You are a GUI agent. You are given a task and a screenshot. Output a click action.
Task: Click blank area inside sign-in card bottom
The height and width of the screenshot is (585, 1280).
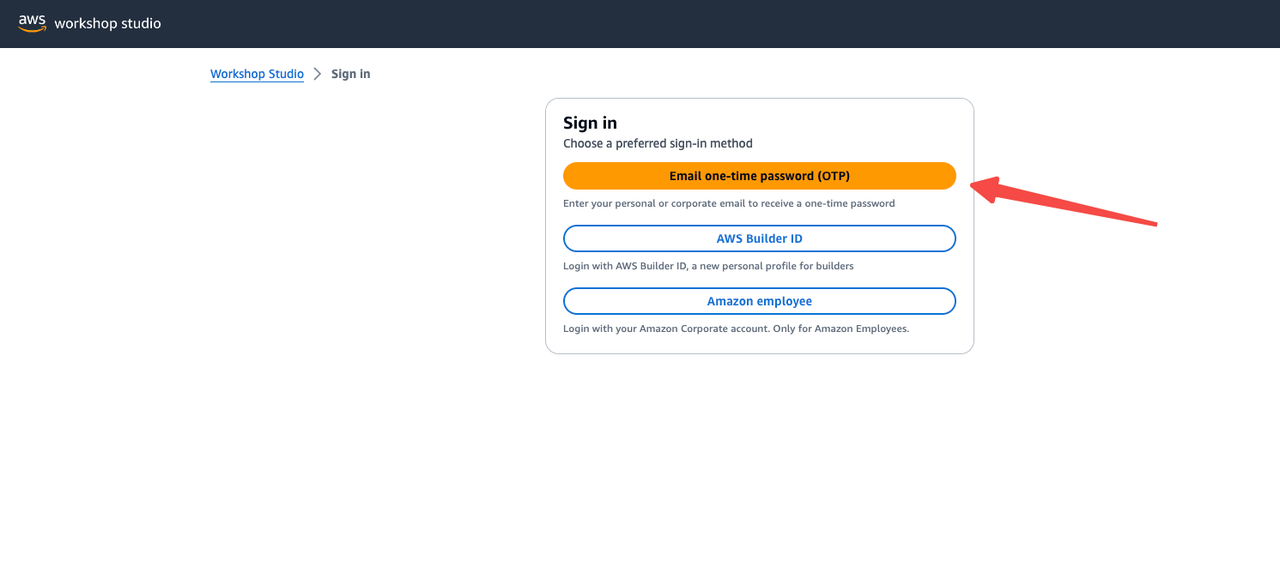[759, 345]
